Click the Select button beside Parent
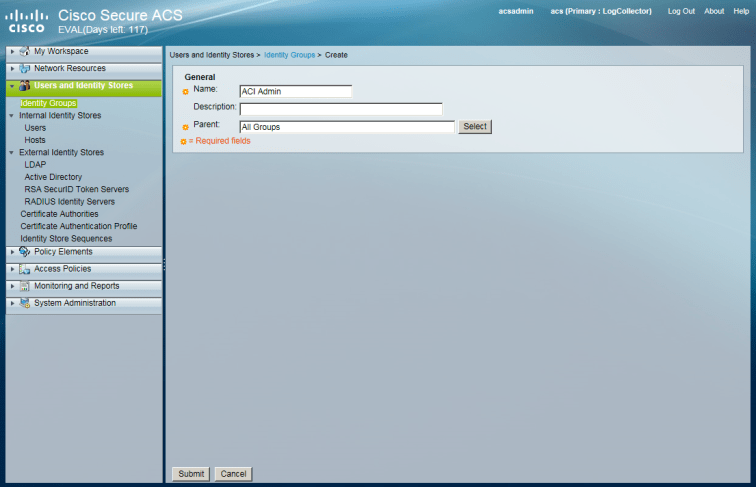756x487 pixels. click(x=475, y=127)
